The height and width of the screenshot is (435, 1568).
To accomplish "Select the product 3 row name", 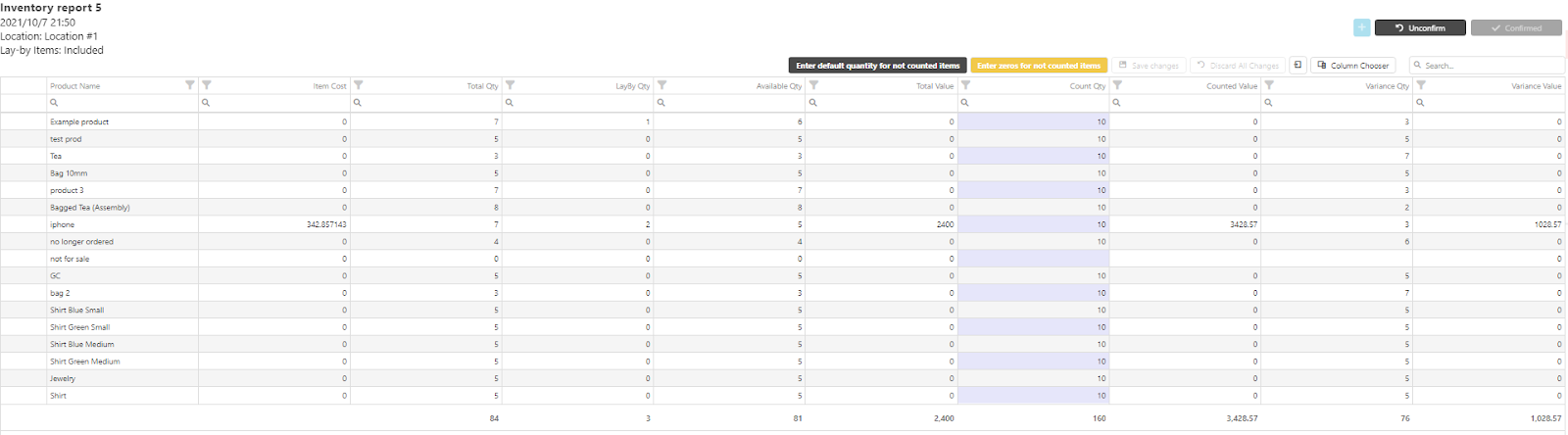I will [67, 190].
